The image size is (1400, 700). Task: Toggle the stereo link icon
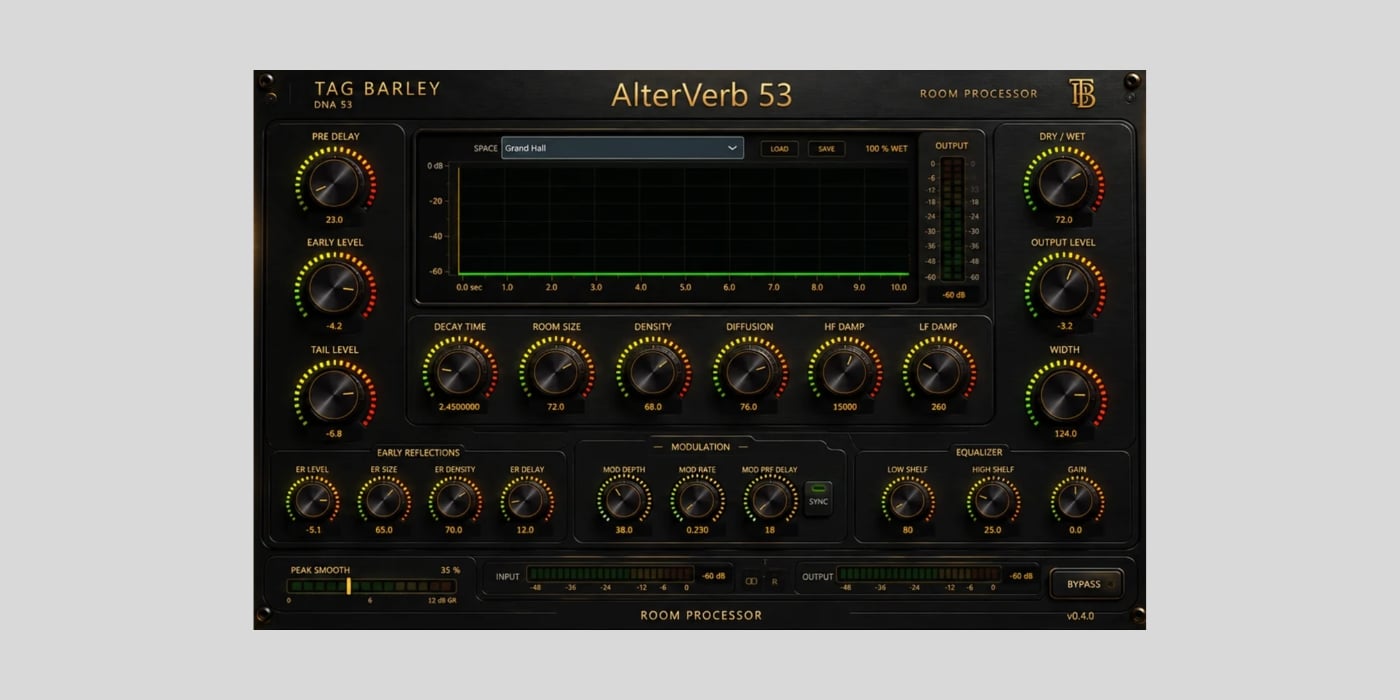(x=751, y=581)
